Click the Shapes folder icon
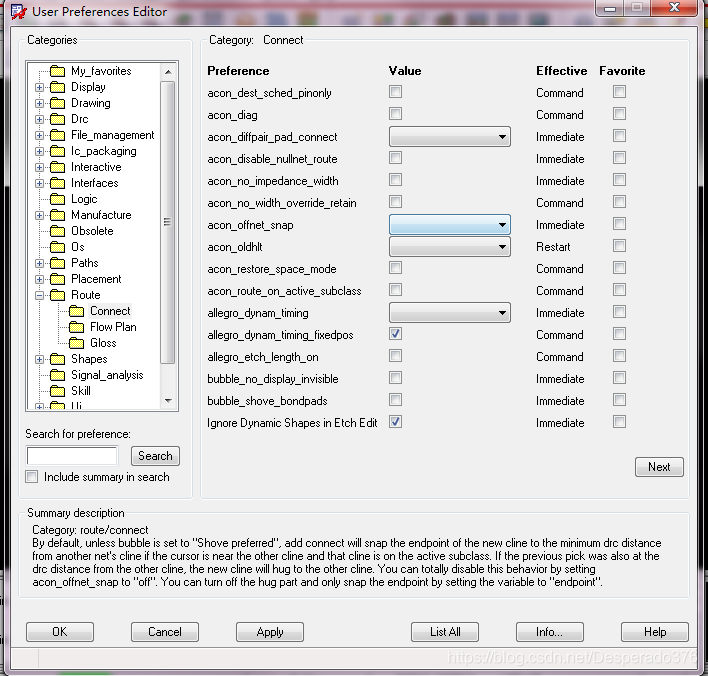 [x=57, y=359]
